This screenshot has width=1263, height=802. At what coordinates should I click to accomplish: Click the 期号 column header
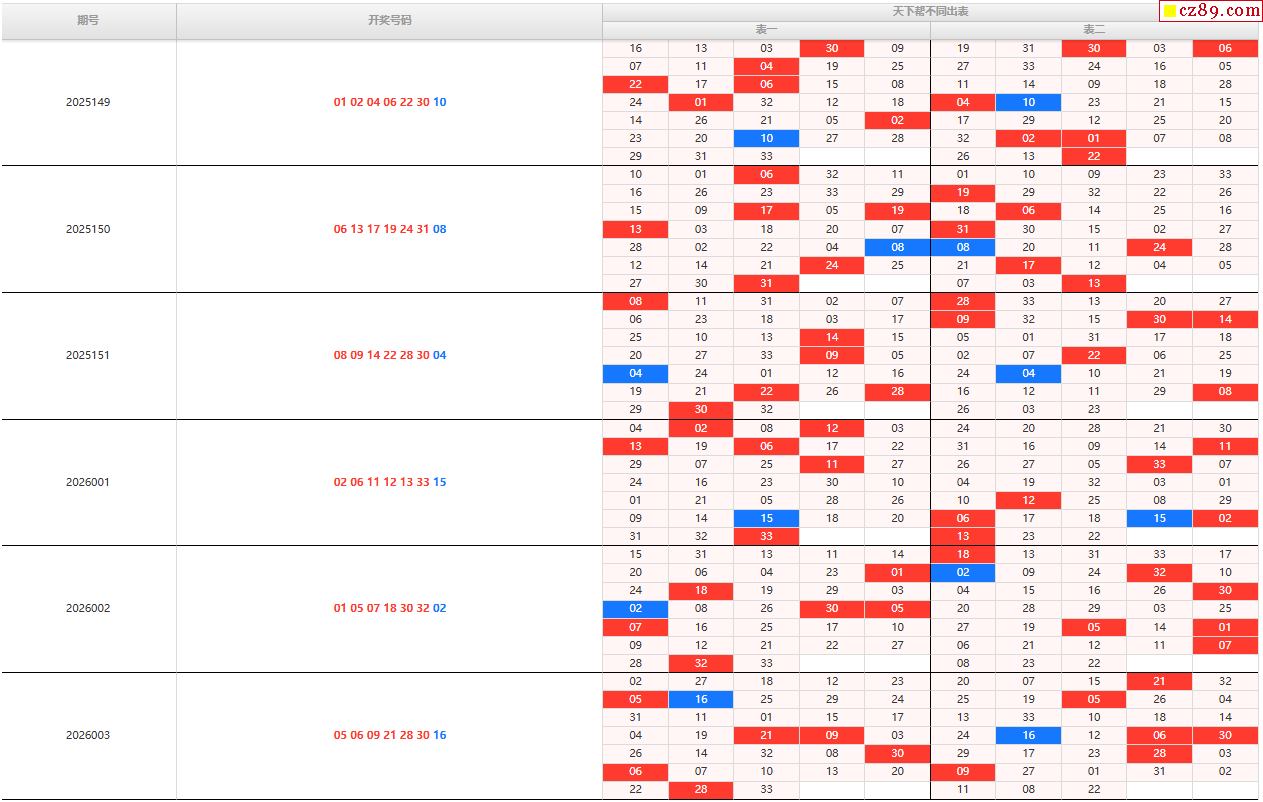point(88,20)
